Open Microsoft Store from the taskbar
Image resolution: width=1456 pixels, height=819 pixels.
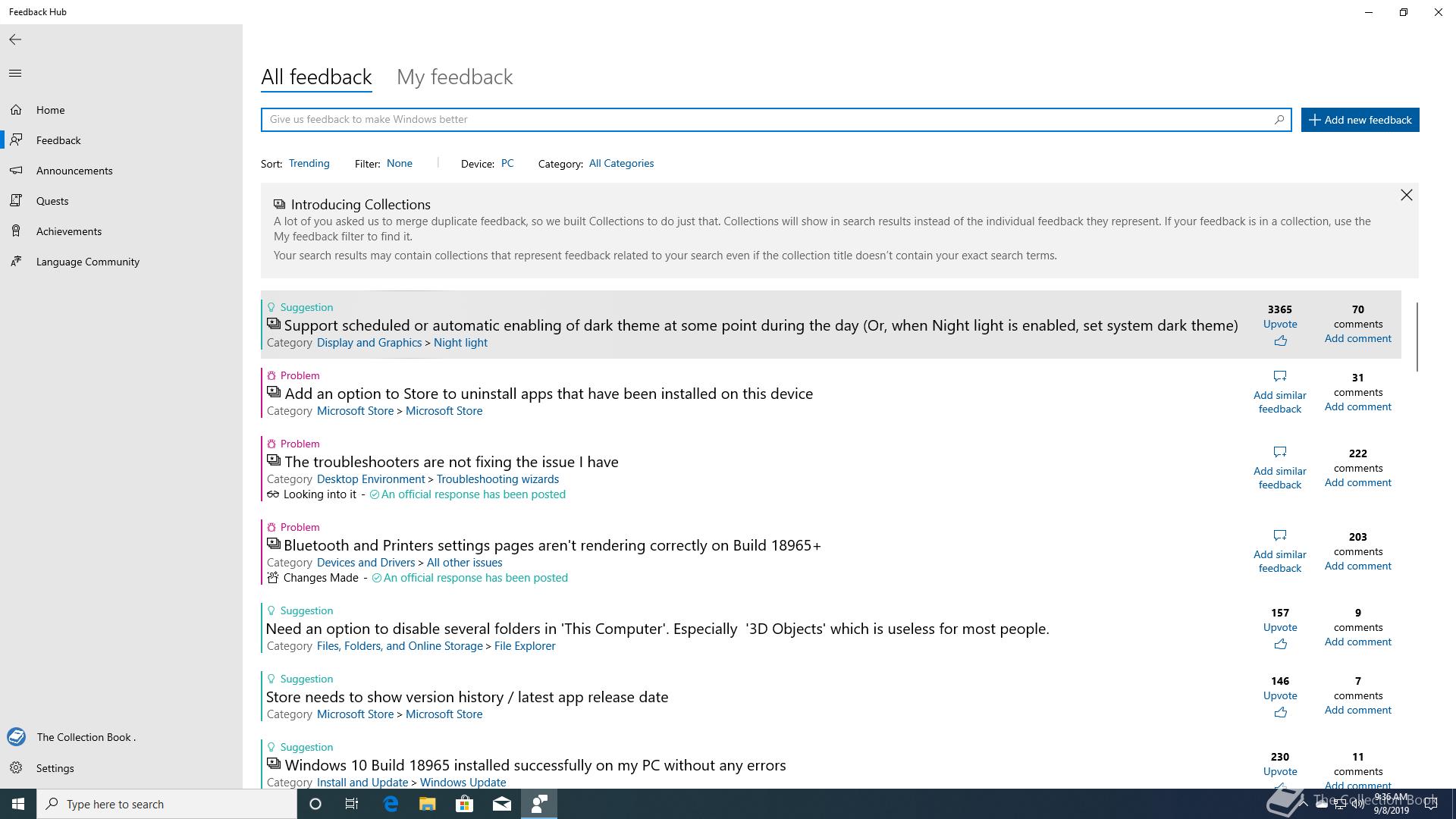click(x=464, y=804)
